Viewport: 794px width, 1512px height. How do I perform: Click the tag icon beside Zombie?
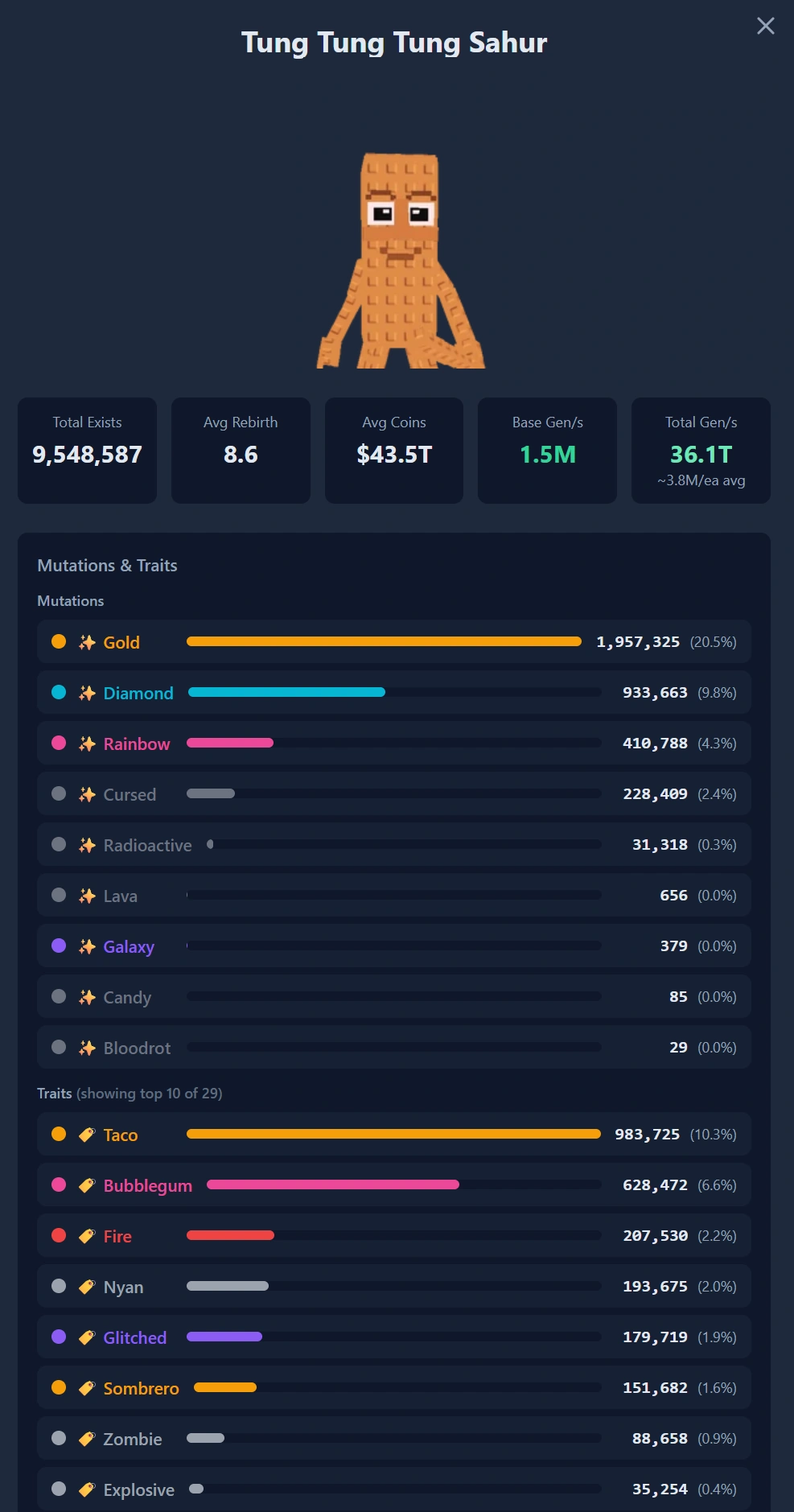tap(87, 1439)
